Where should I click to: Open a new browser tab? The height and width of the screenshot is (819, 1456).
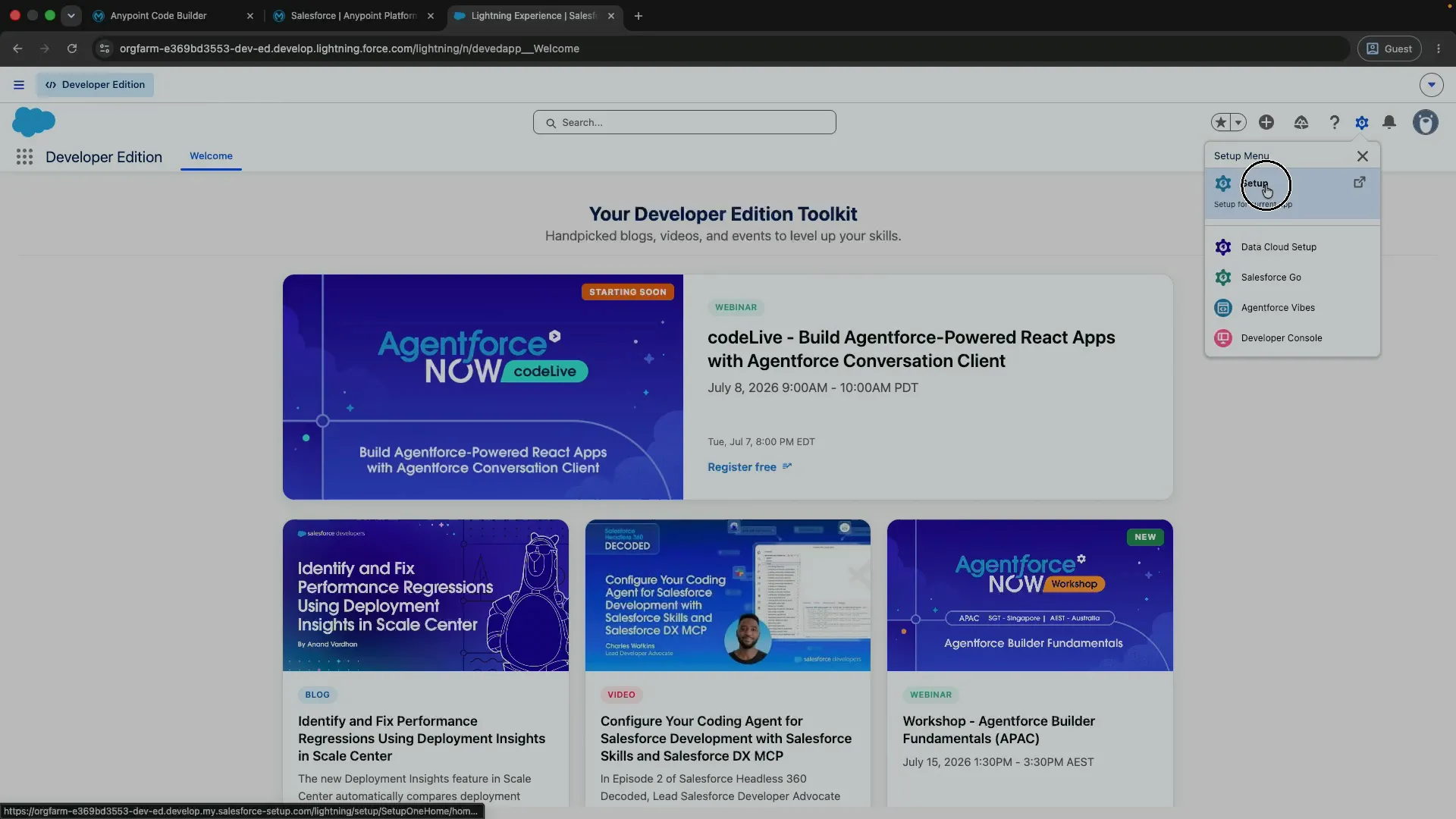tap(639, 16)
